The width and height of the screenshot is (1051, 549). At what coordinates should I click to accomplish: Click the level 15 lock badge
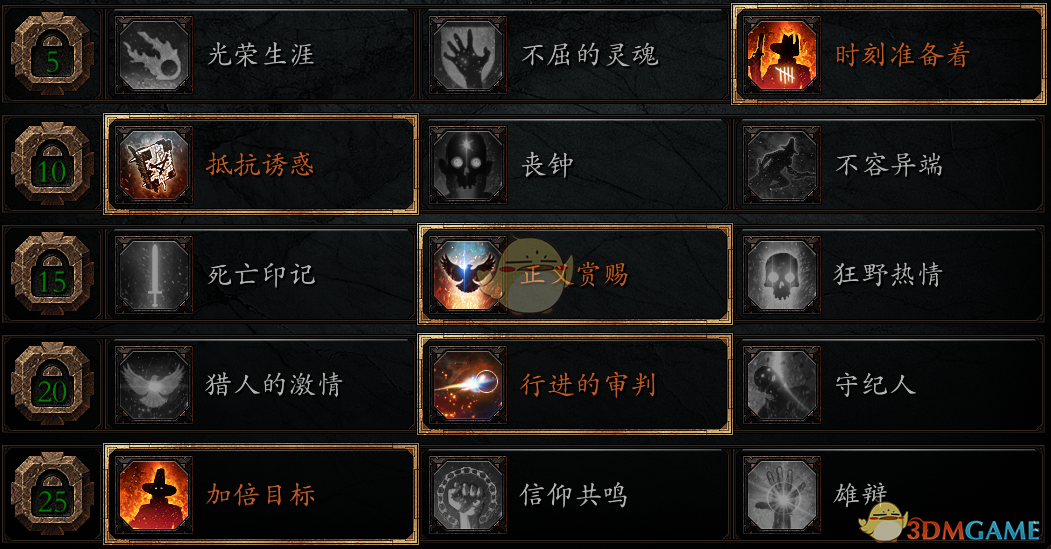click(x=52, y=273)
